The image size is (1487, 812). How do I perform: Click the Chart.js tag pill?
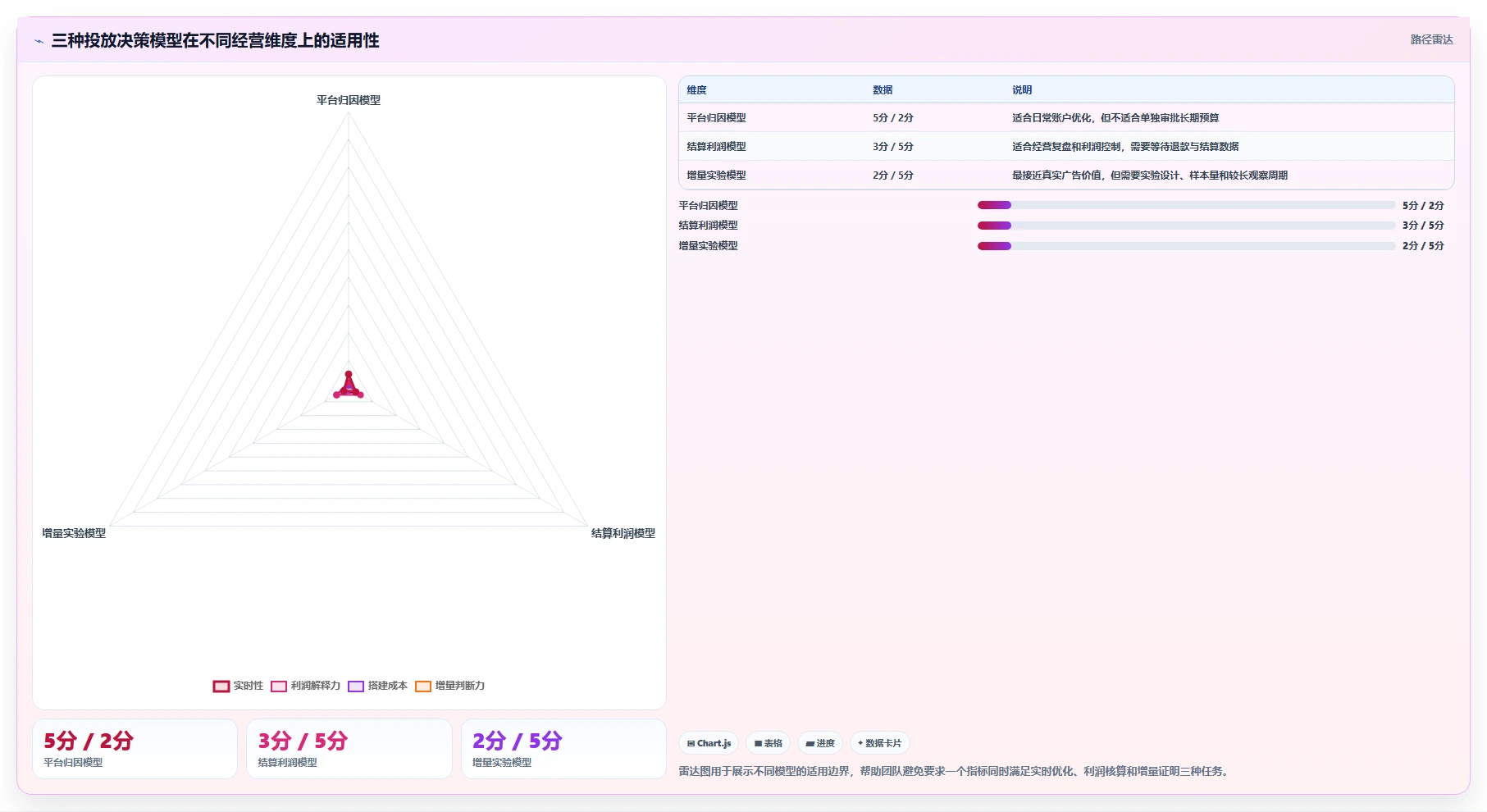(x=709, y=743)
